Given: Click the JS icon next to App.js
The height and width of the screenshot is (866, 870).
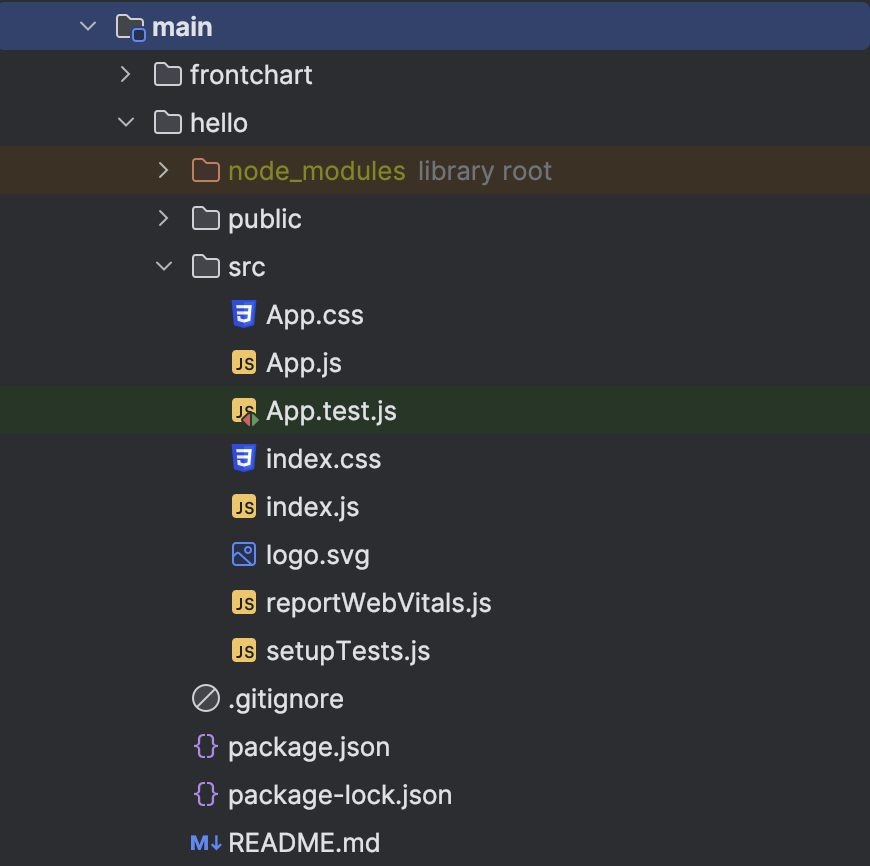Looking at the screenshot, I should coord(243,363).
